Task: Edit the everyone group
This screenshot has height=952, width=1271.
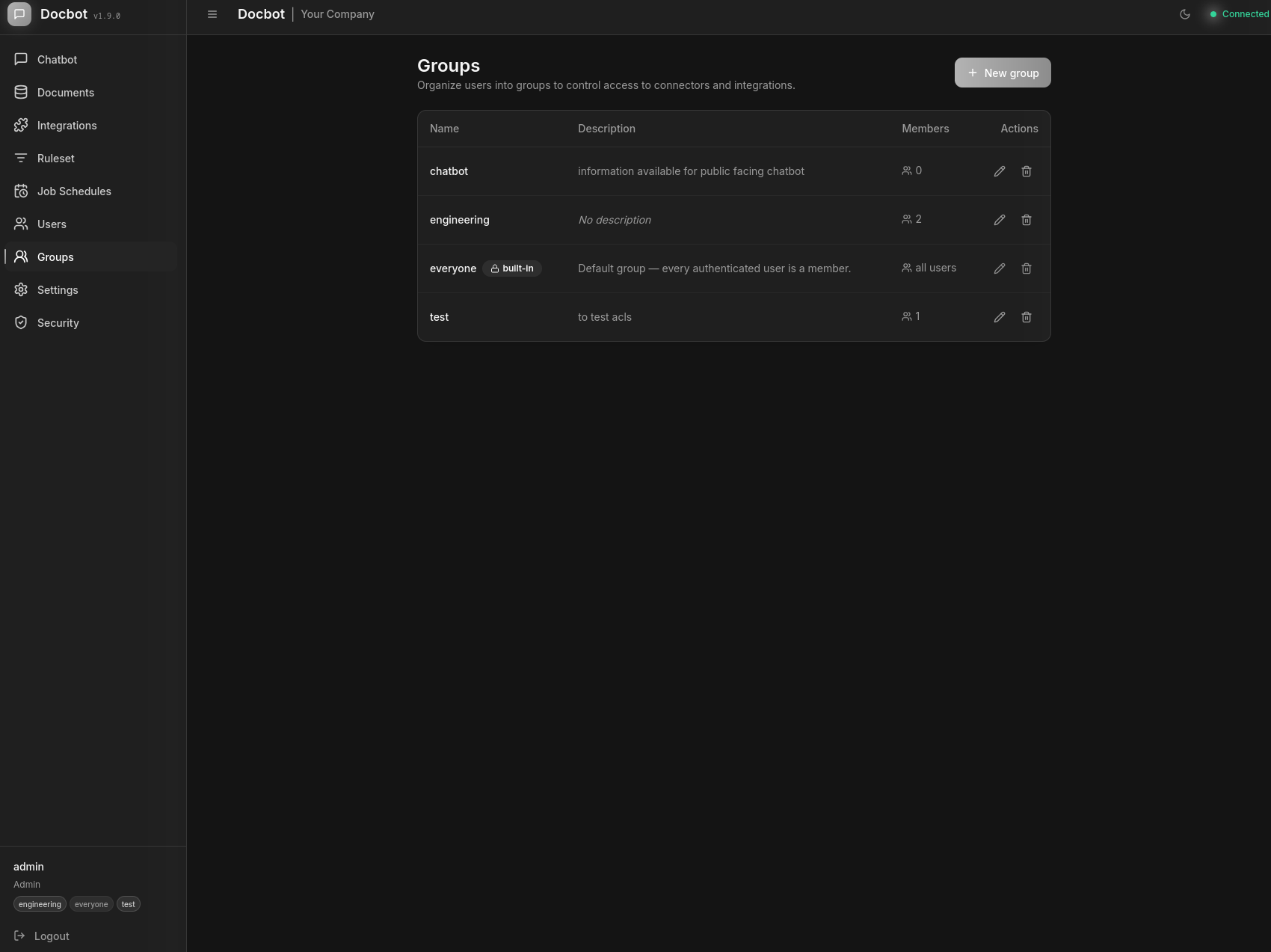Action: click(x=1000, y=268)
